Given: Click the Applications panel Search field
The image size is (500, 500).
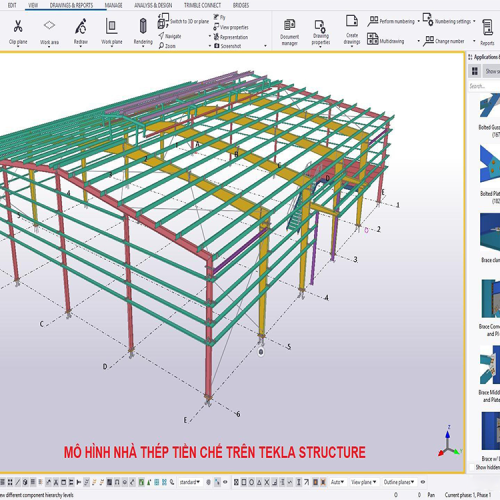Looking at the screenshot, I should pos(484,86).
